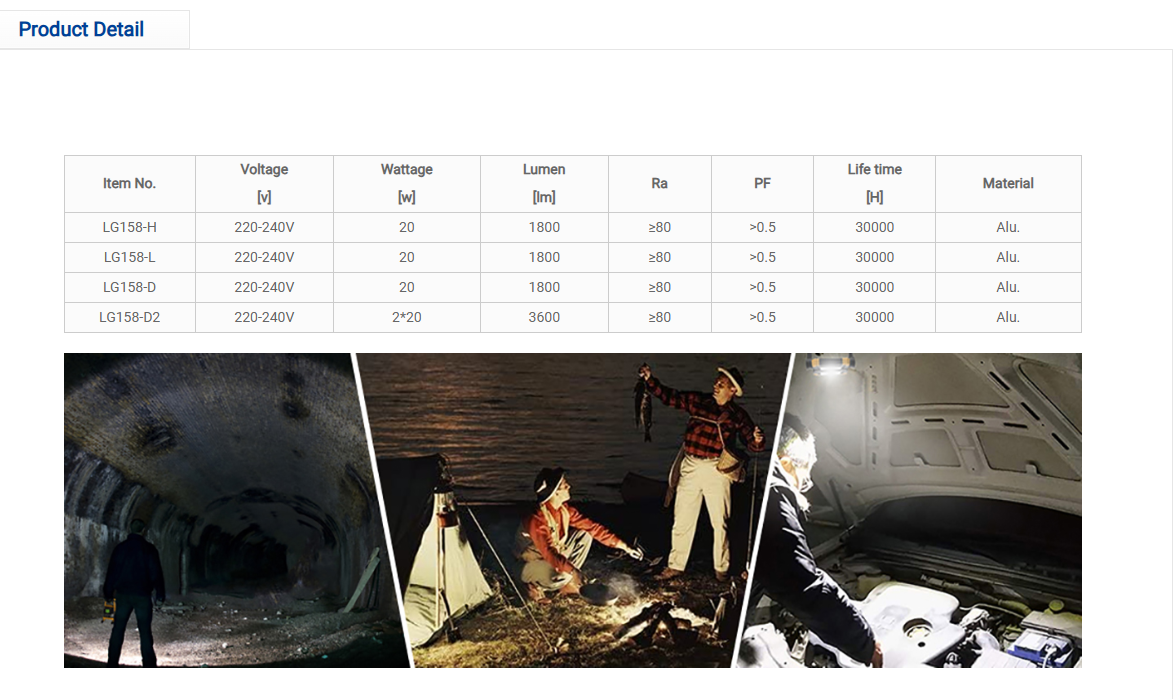Open the tunnel, camping and car-repair banner image
1174x699 pixels.
573,510
